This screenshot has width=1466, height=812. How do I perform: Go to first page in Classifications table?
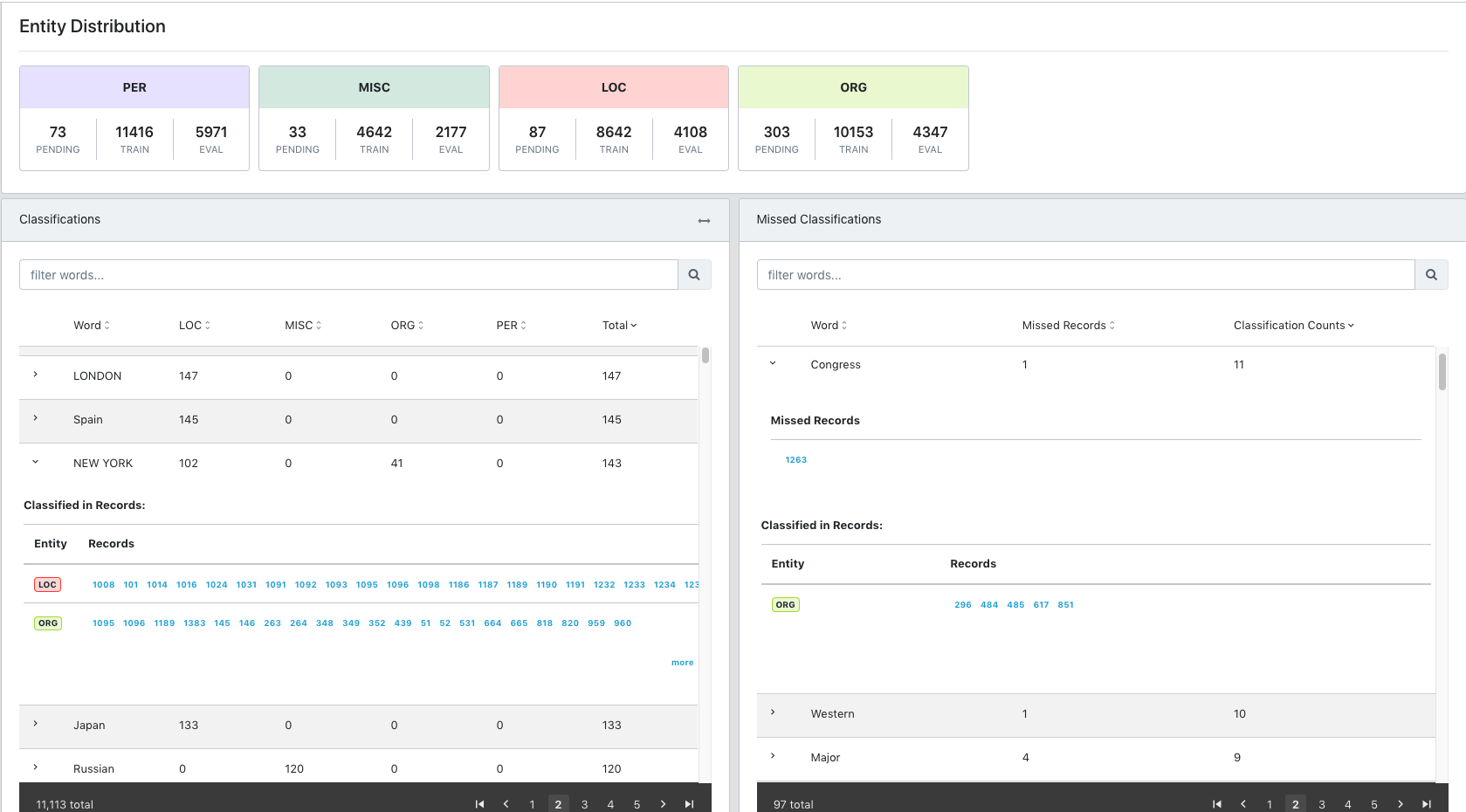pyautogui.click(x=479, y=804)
